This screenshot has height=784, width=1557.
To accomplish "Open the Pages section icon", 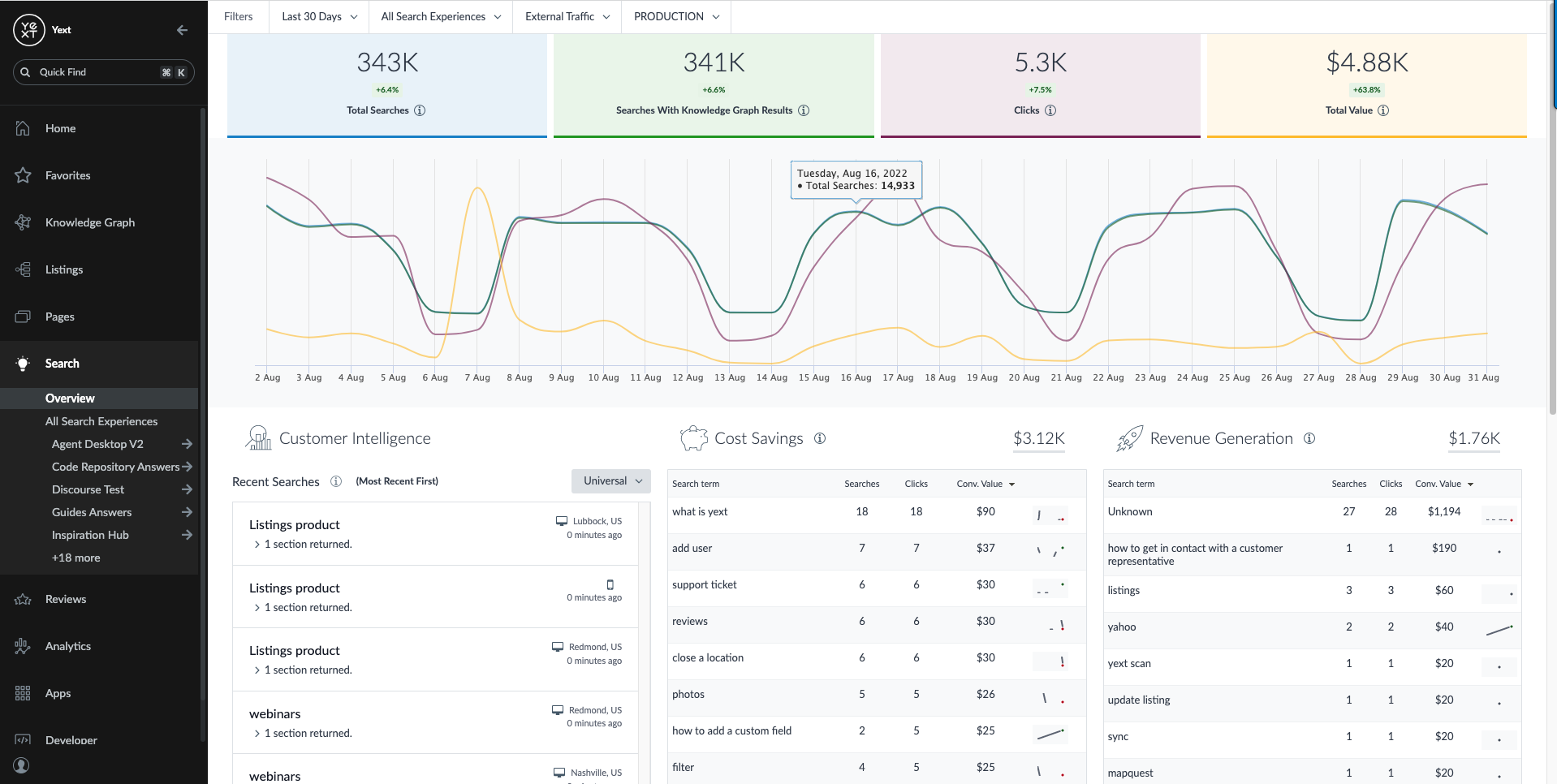I will 24,316.
